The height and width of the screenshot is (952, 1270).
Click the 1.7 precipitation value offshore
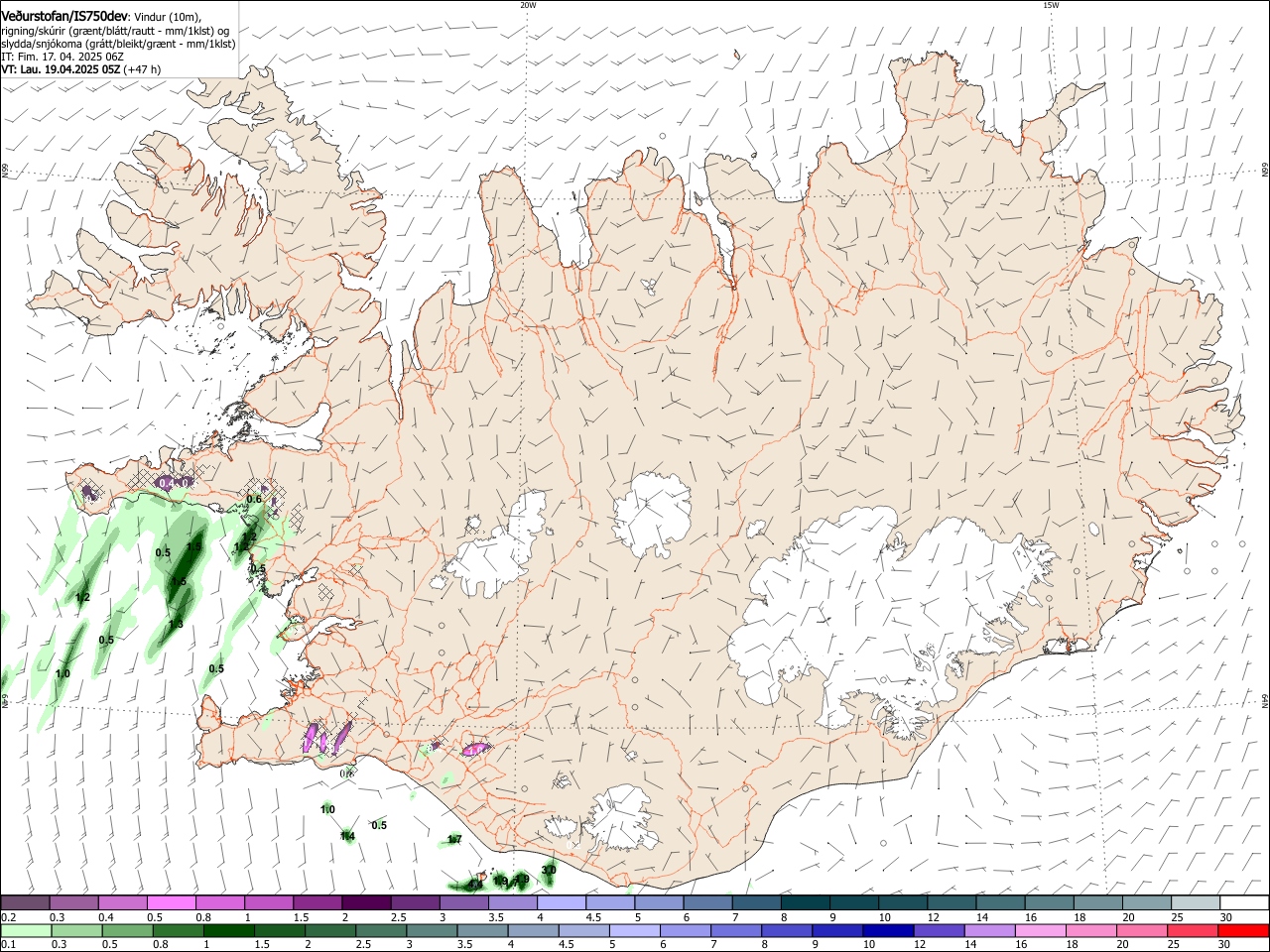click(454, 840)
